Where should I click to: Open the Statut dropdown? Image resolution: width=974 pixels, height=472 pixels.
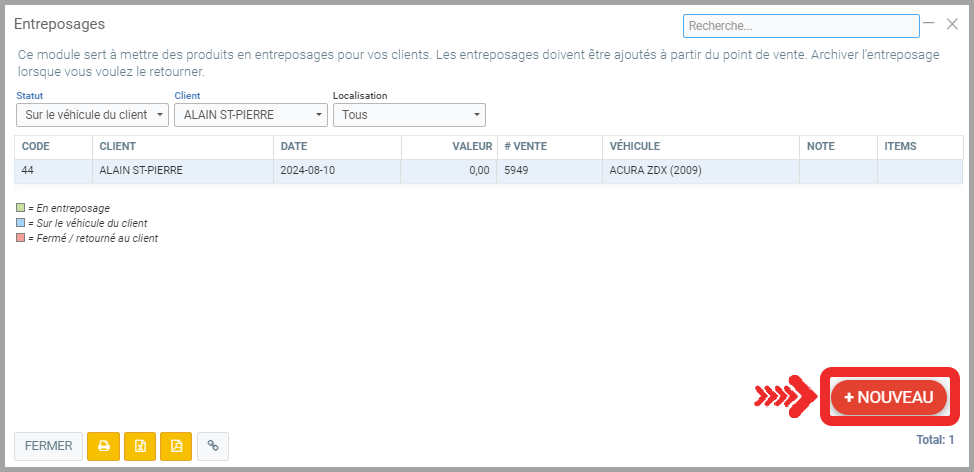click(x=92, y=115)
